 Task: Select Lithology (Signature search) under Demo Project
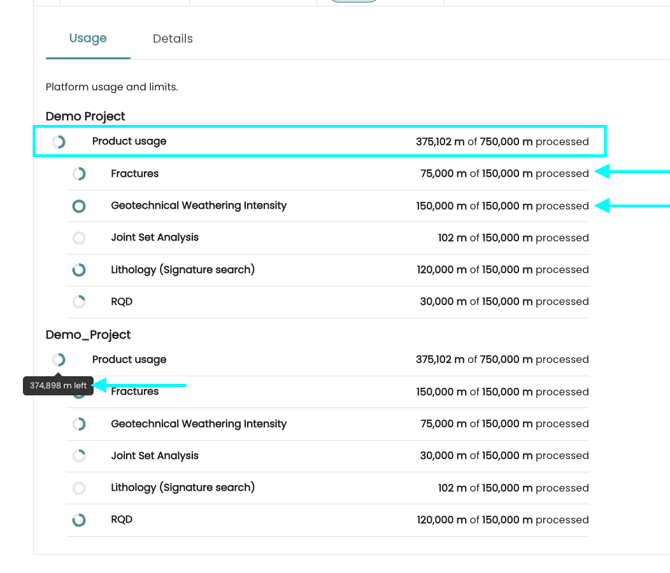[182, 270]
